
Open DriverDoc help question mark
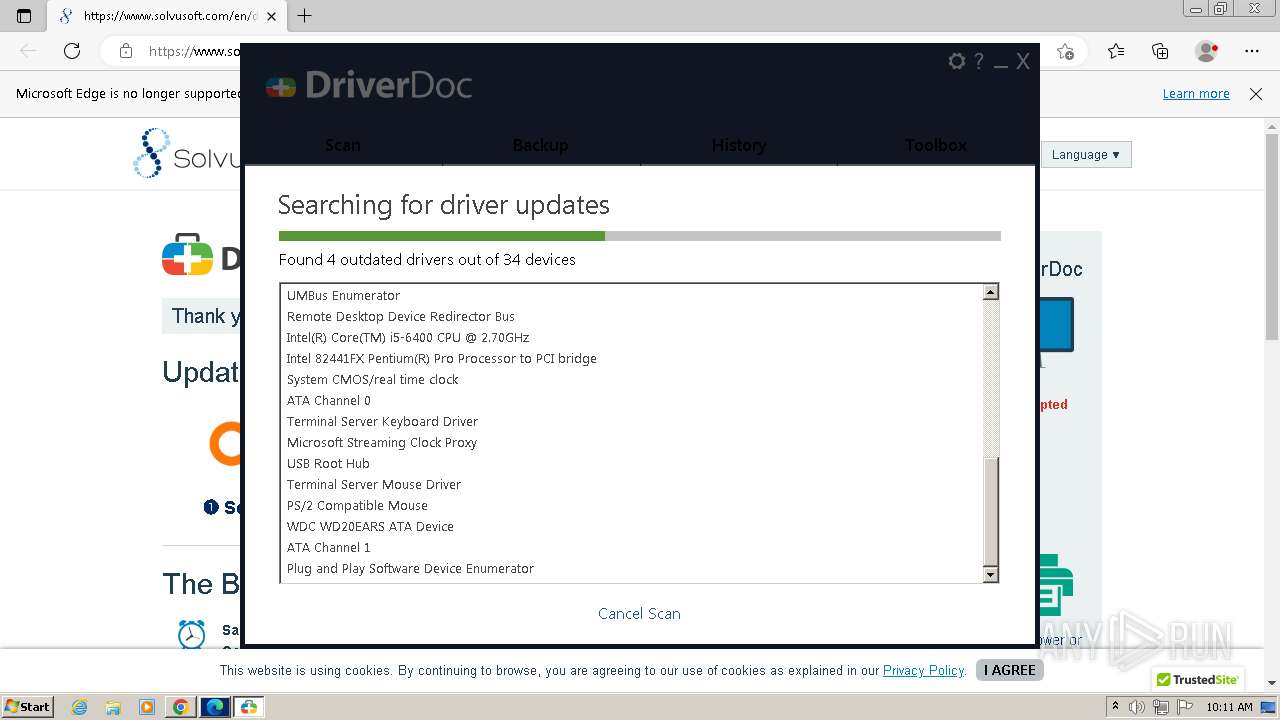(x=979, y=62)
